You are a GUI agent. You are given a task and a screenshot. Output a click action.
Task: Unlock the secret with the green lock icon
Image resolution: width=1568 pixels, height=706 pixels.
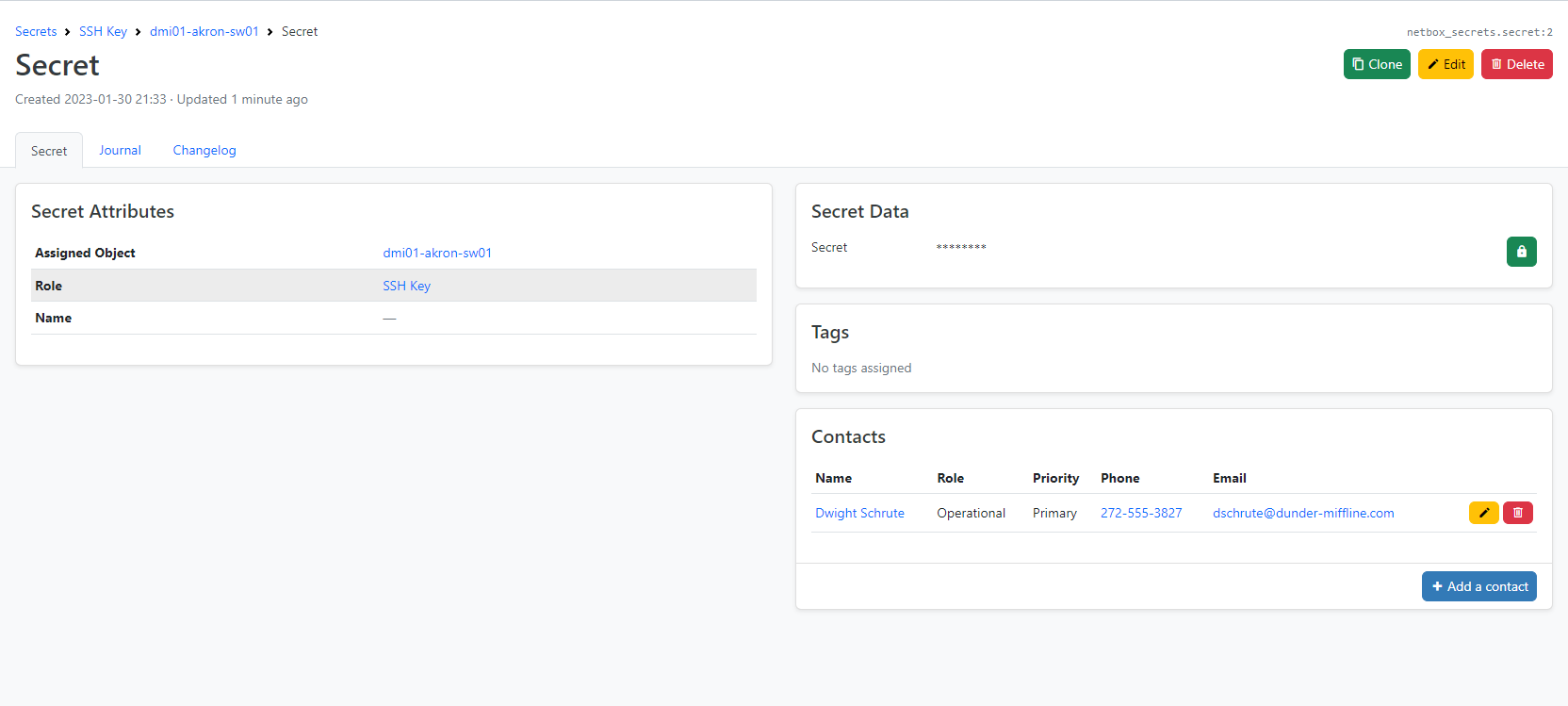click(x=1521, y=252)
